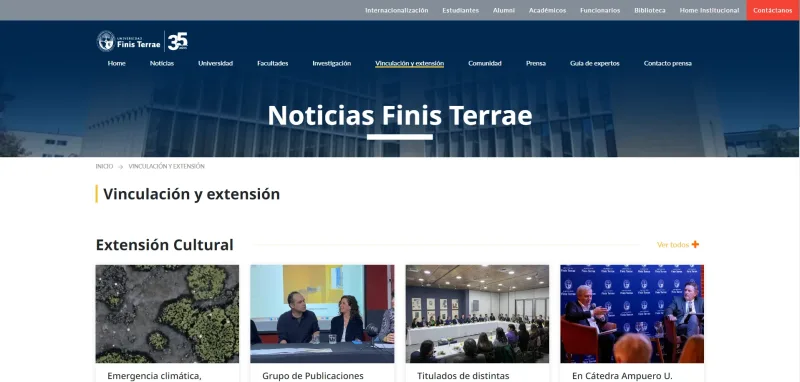Viewport: 800px width, 382px height.
Task: Open the Noticias menu item
Action: pos(162,63)
